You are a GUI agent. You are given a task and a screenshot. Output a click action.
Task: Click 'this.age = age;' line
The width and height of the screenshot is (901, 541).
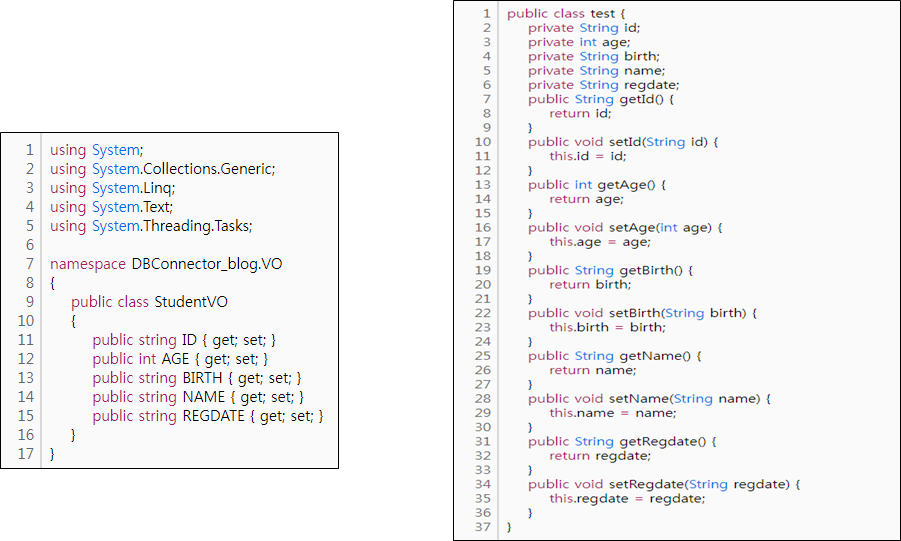coord(600,242)
